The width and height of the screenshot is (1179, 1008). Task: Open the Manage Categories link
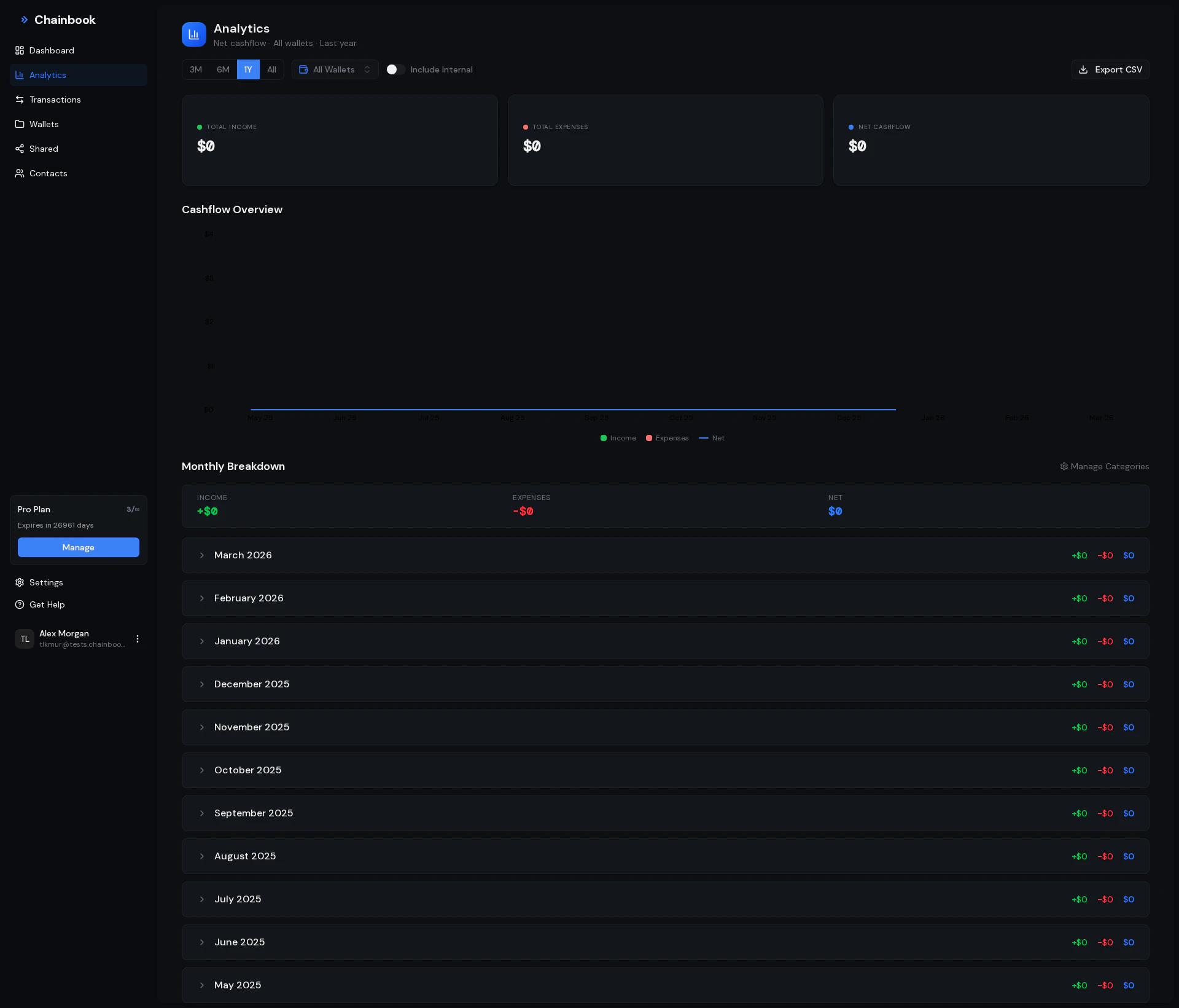click(1104, 466)
